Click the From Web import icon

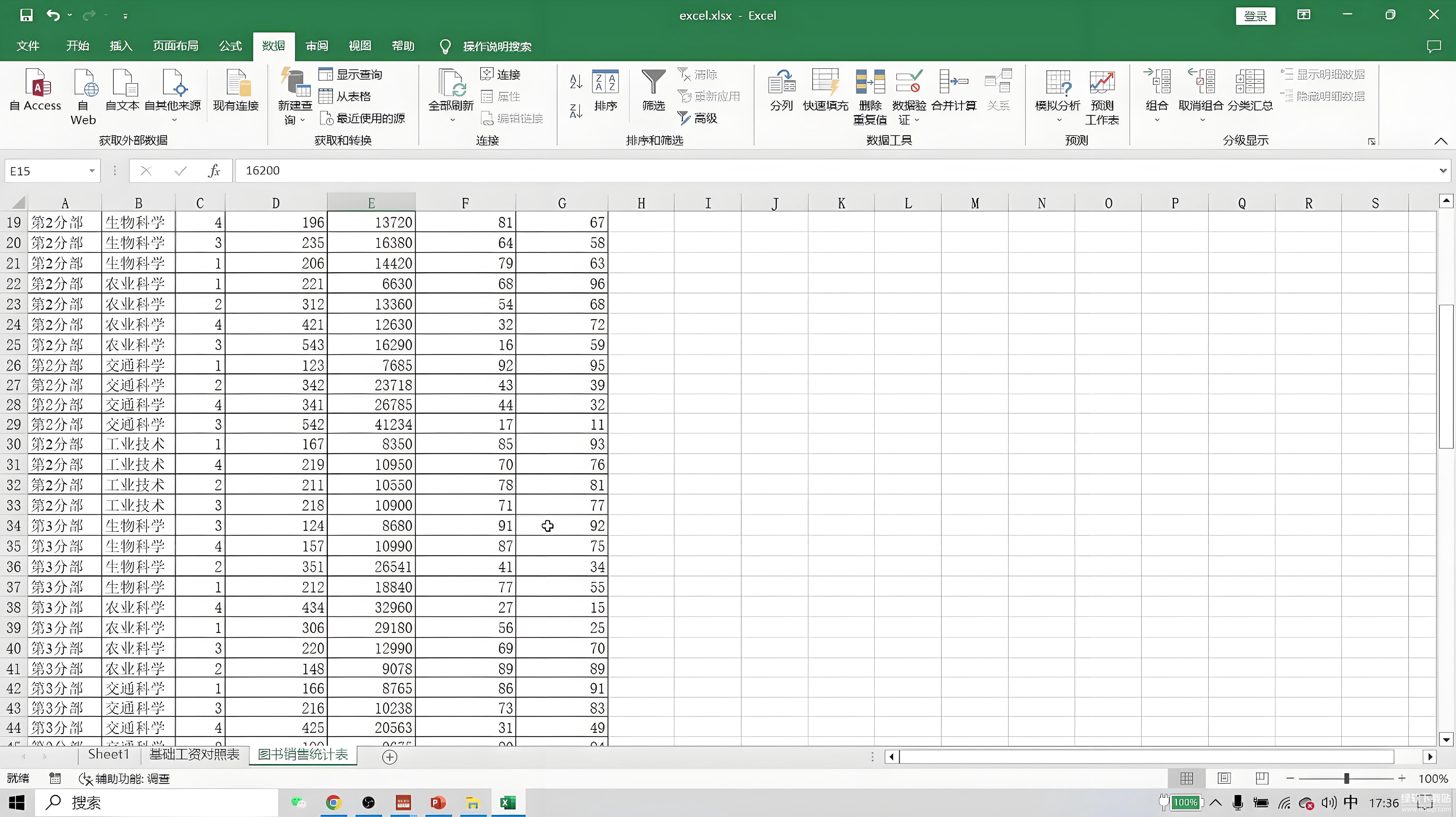pos(86,83)
